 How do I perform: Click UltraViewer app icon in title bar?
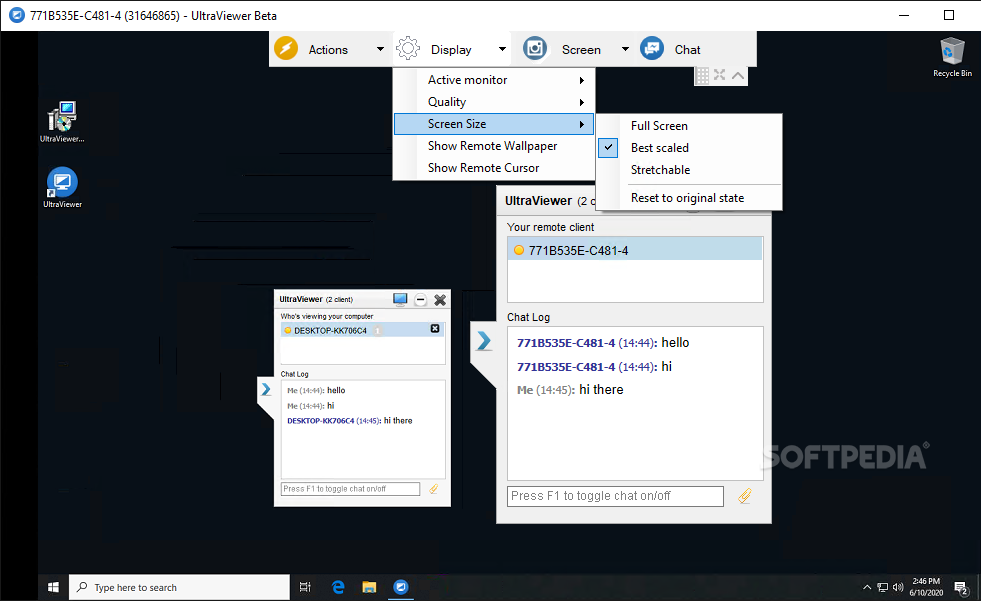pyautogui.click(x=17, y=15)
